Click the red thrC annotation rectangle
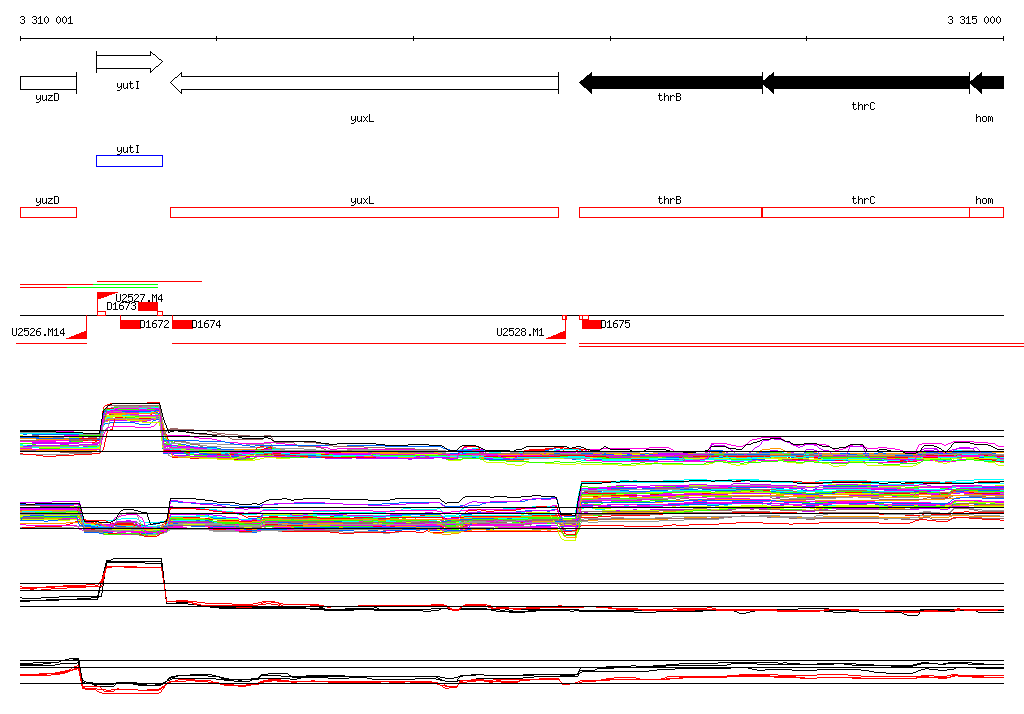 tap(866, 212)
